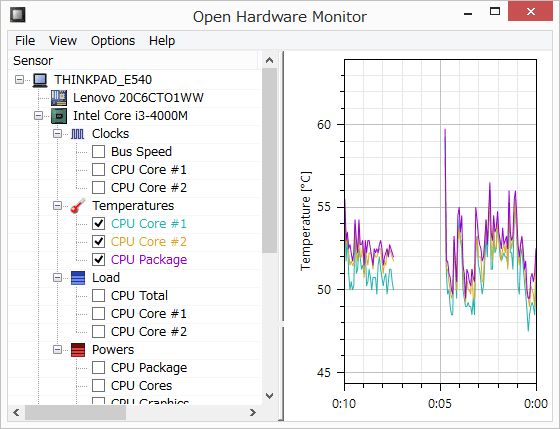Enable the CPU Package power checkbox
Screen dimensions: 560x429
point(98,368)
